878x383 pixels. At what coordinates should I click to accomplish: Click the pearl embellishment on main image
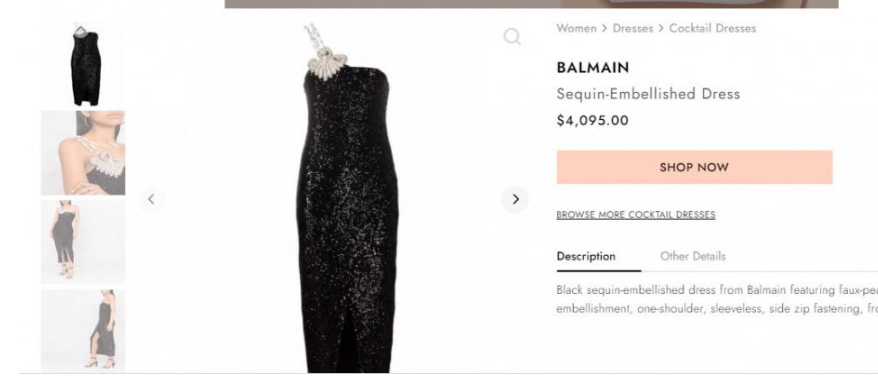pyautogui.click(x=327, y=64)
